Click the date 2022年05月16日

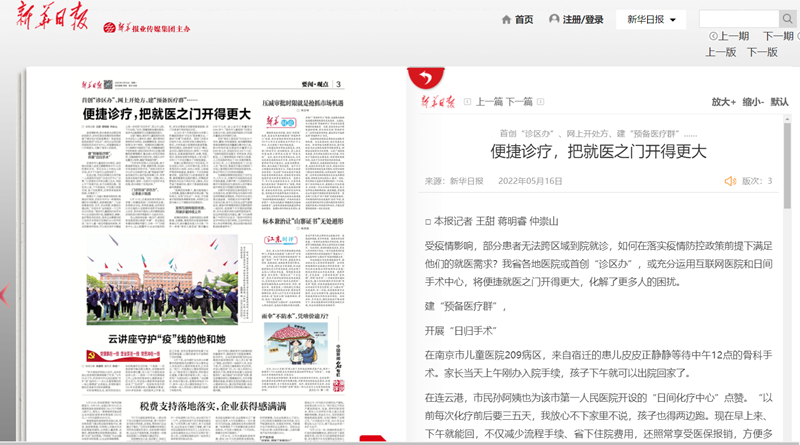tap(530, 181)
